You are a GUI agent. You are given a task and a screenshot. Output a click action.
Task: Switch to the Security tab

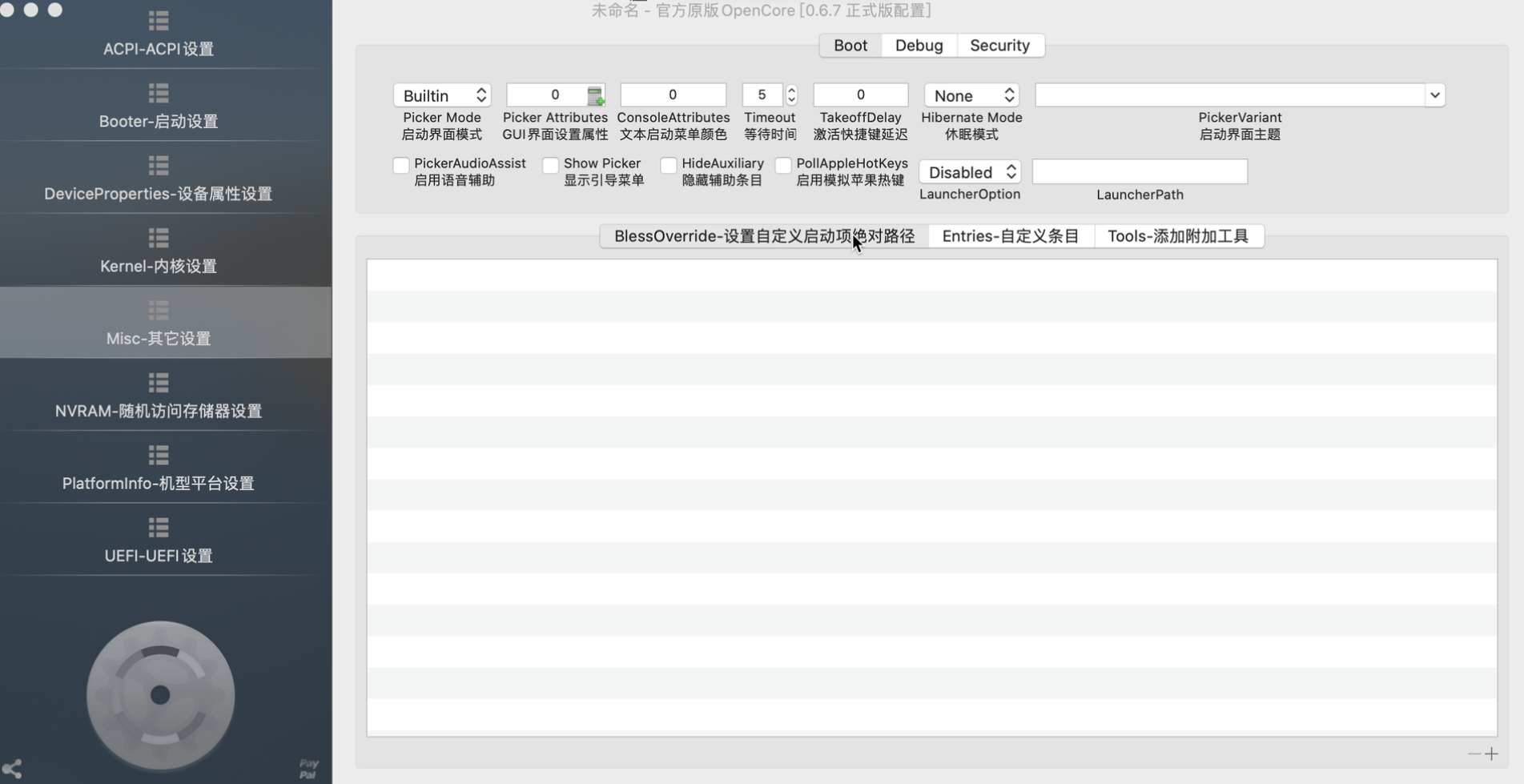(999, 45)
